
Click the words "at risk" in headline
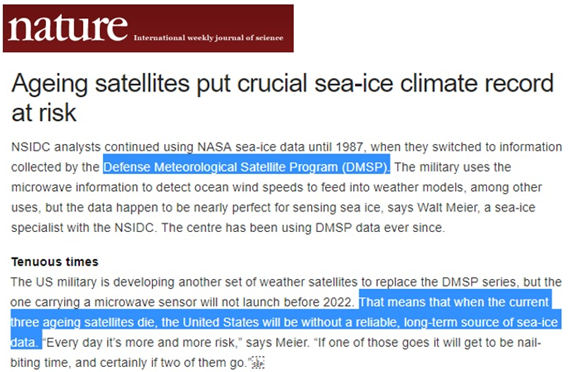pos(44,113)
